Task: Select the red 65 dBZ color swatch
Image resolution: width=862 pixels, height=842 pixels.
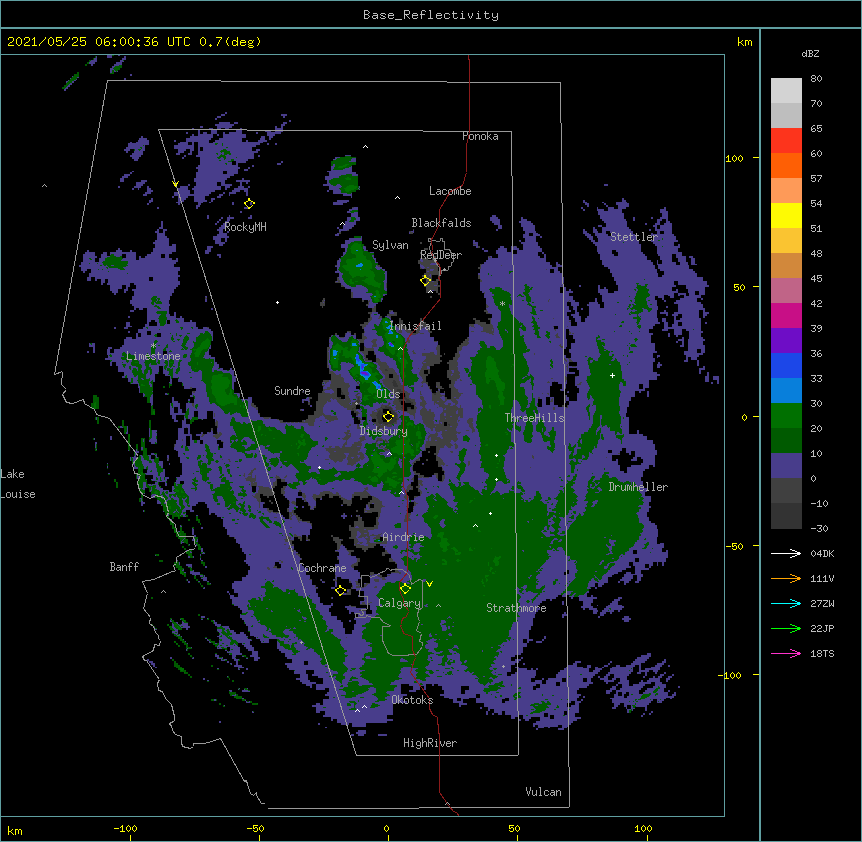Action: pos(786,141)
